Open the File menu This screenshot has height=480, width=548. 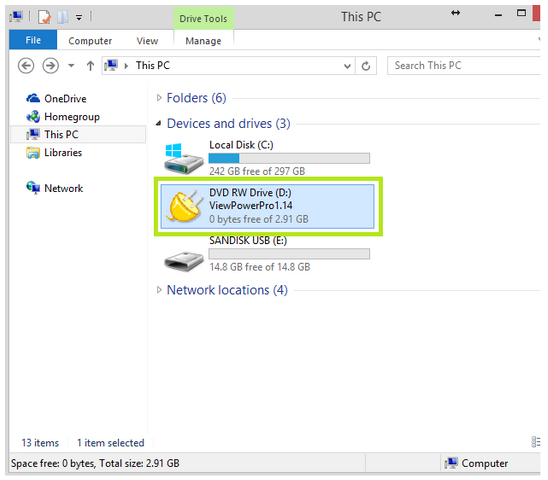33,40
